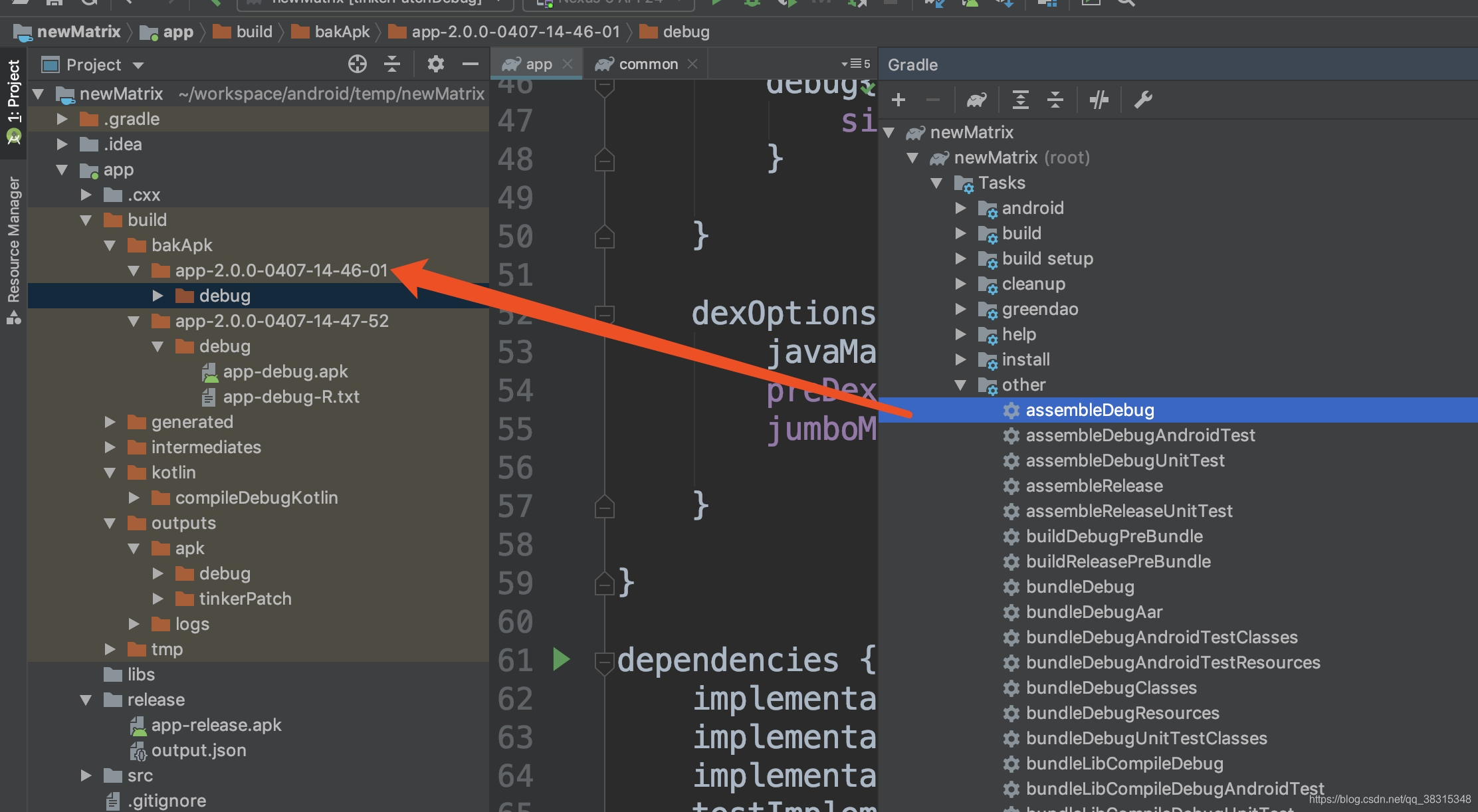
Task: Click the Gradle elephant execute task icon
Action: point(976,100)
